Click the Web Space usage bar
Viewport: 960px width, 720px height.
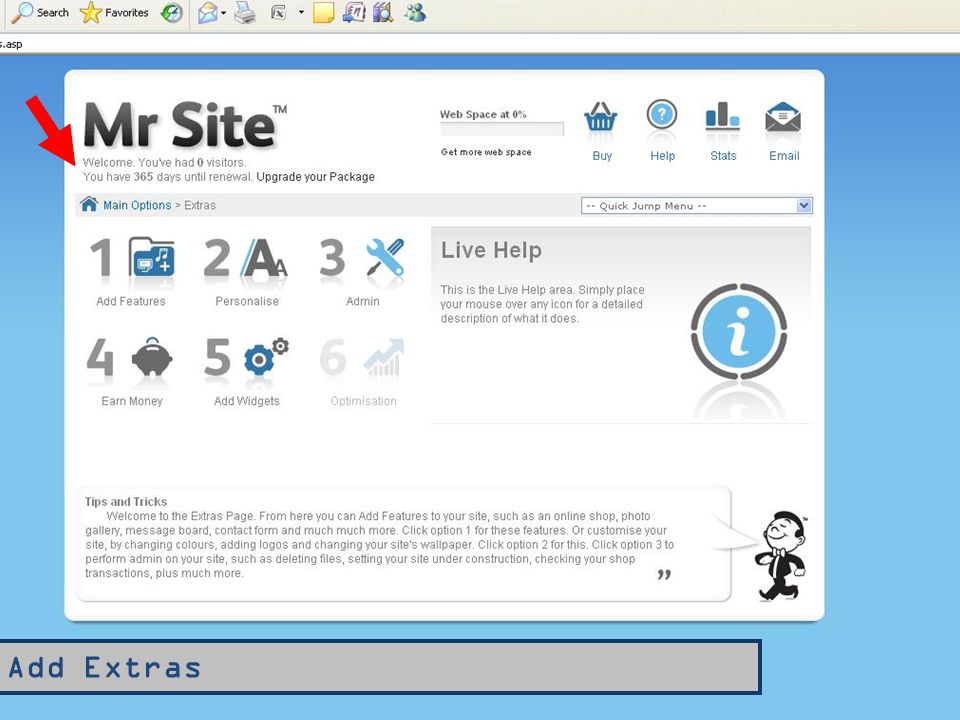[x=501, y=129]
